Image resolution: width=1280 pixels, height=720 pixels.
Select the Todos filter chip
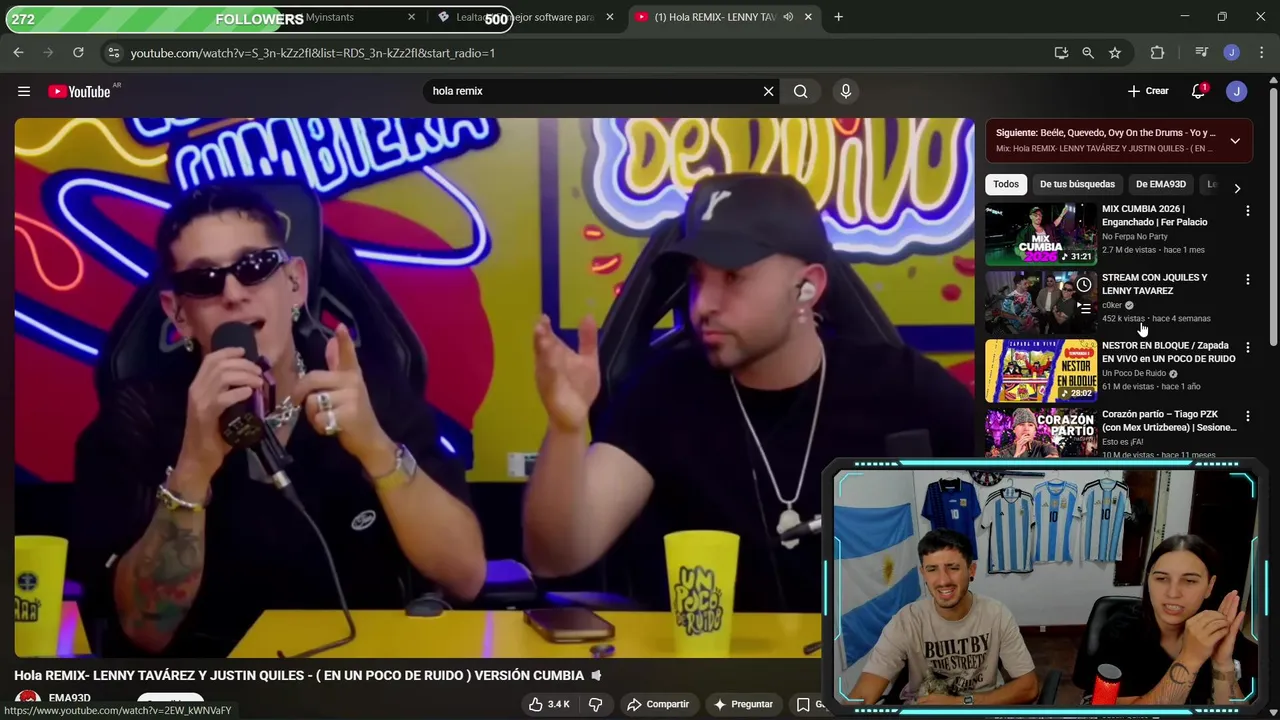pos(1006,184)
